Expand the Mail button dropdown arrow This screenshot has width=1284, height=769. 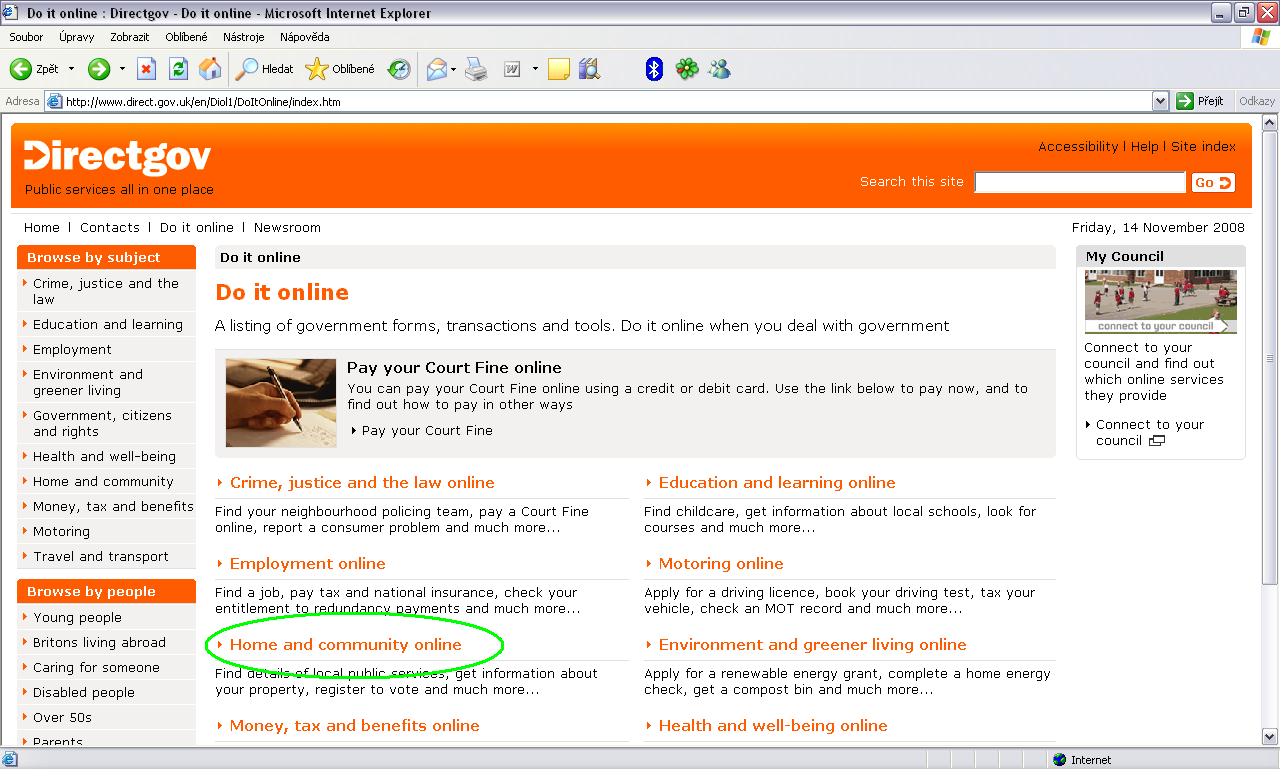coord(454,69)
